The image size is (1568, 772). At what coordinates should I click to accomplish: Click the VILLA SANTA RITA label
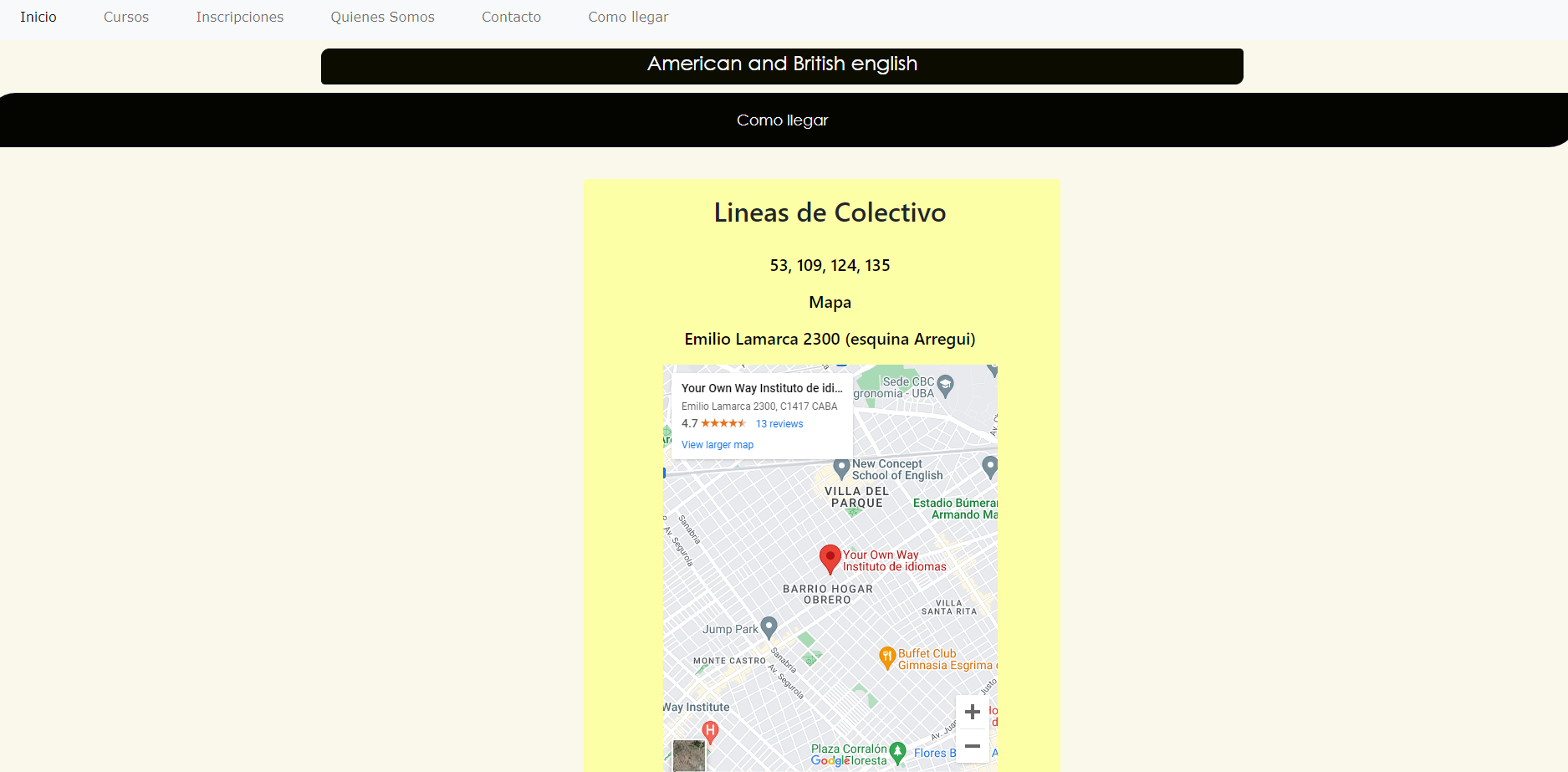click(x=949, y=607)
